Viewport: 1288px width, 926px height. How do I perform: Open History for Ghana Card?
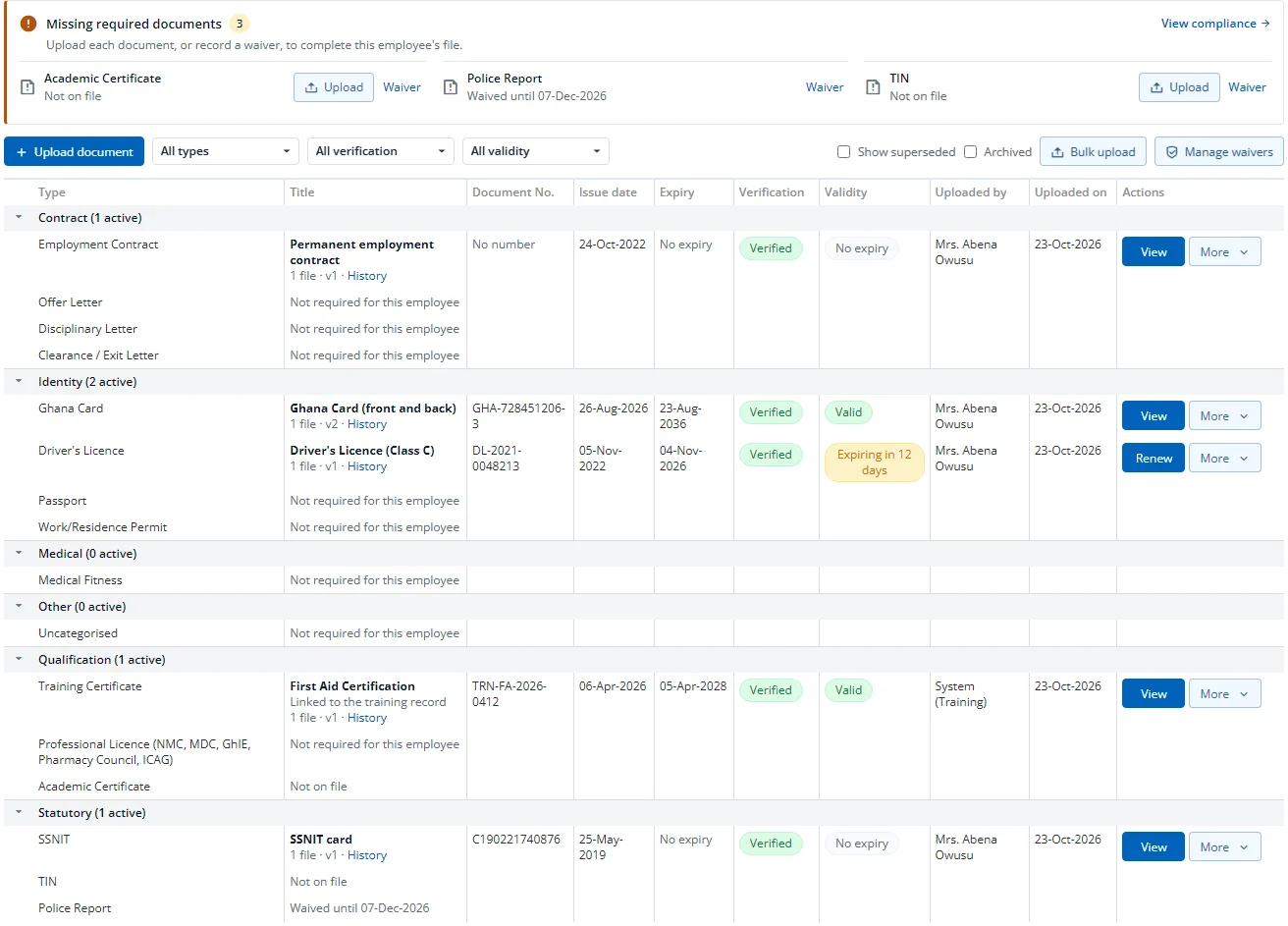(367, 424)
